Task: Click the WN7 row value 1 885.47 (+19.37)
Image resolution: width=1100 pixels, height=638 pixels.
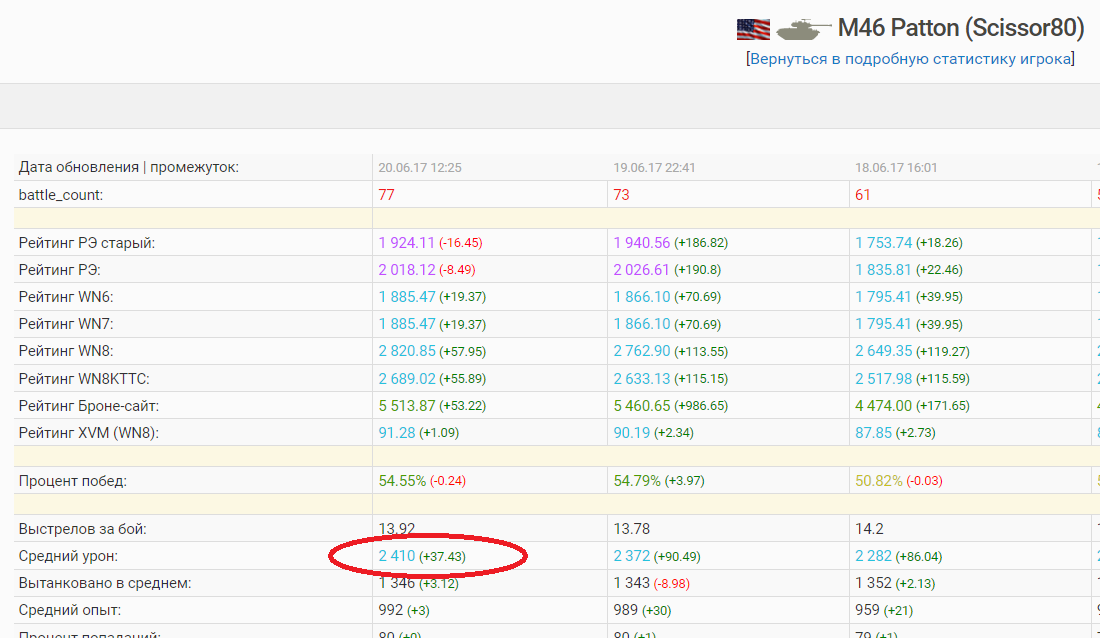Action: coord(432,324)
